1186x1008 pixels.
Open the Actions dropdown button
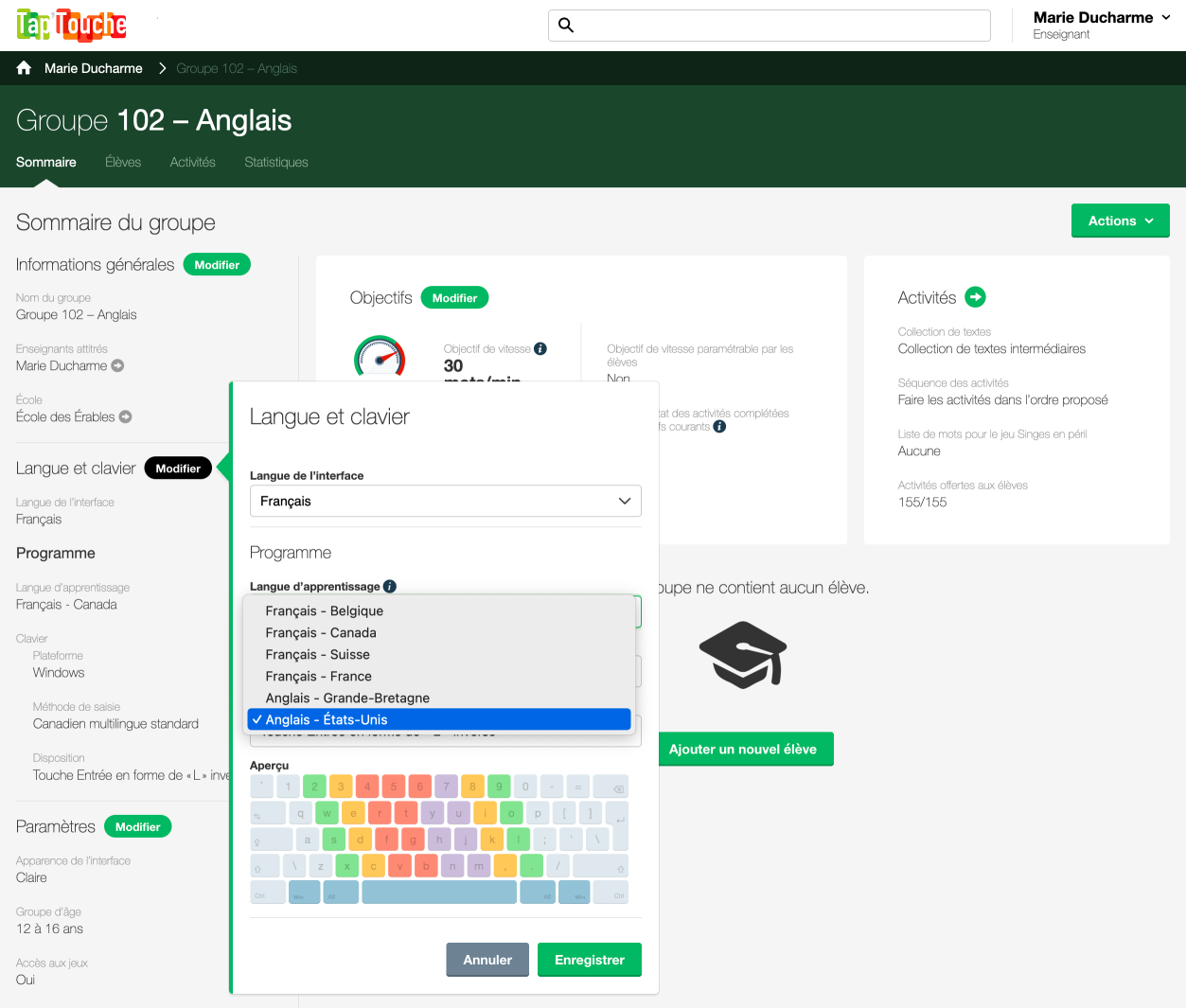(x=1121, y=221)
